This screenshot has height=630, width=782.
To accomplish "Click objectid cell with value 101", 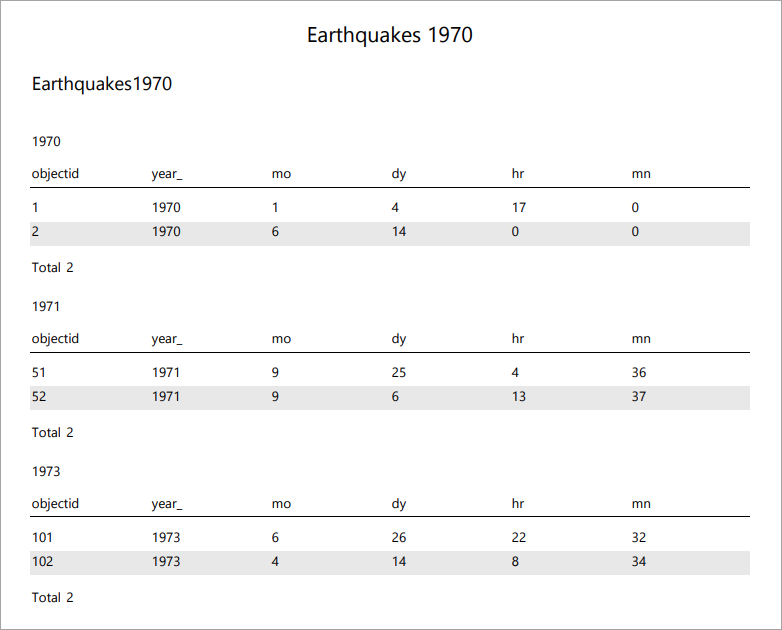I will click(43, 538).
